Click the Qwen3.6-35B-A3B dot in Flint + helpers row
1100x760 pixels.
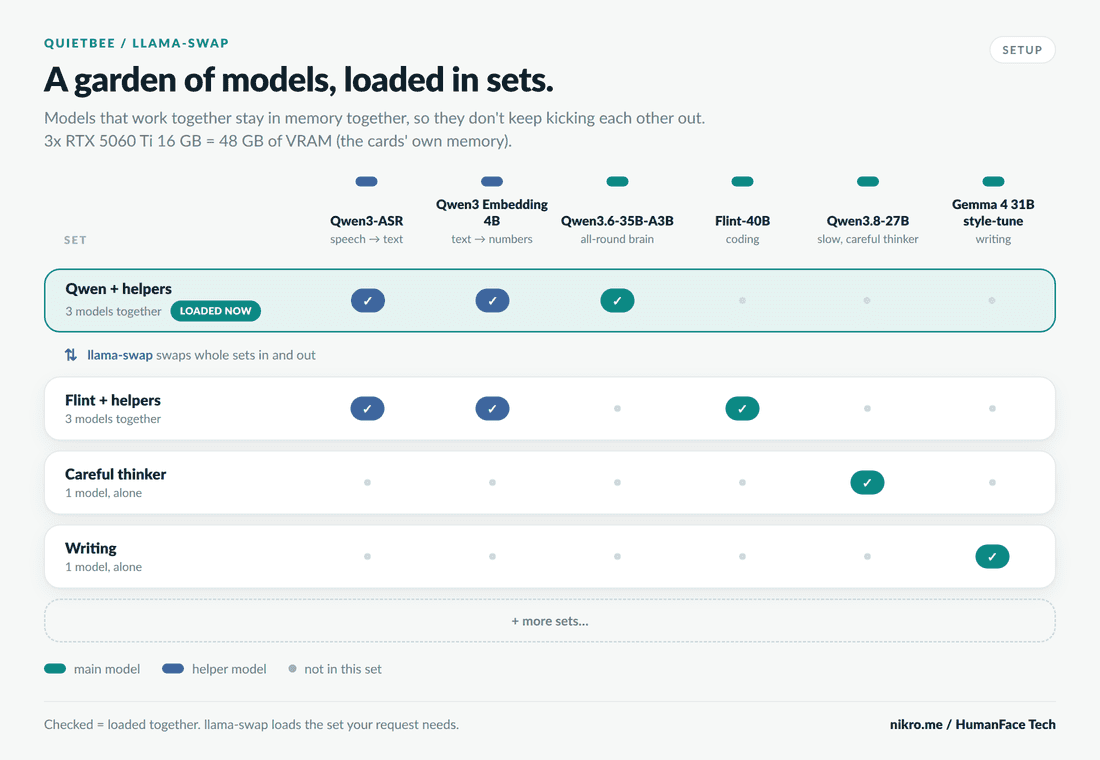(617, 408)
